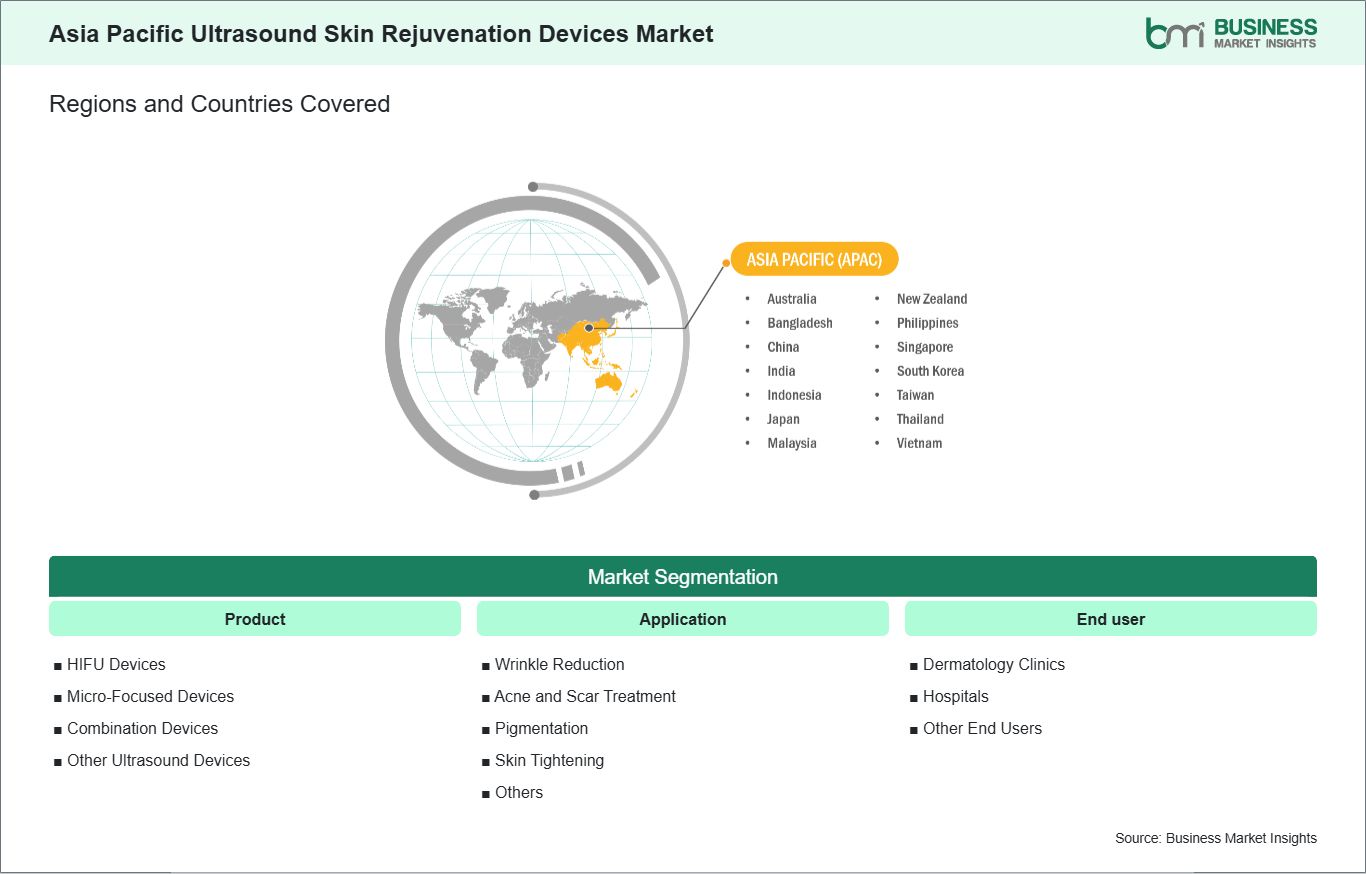Click Combination Devices under Product
The width and height of the screenshot is (1366, 874).
click(142, 728)
